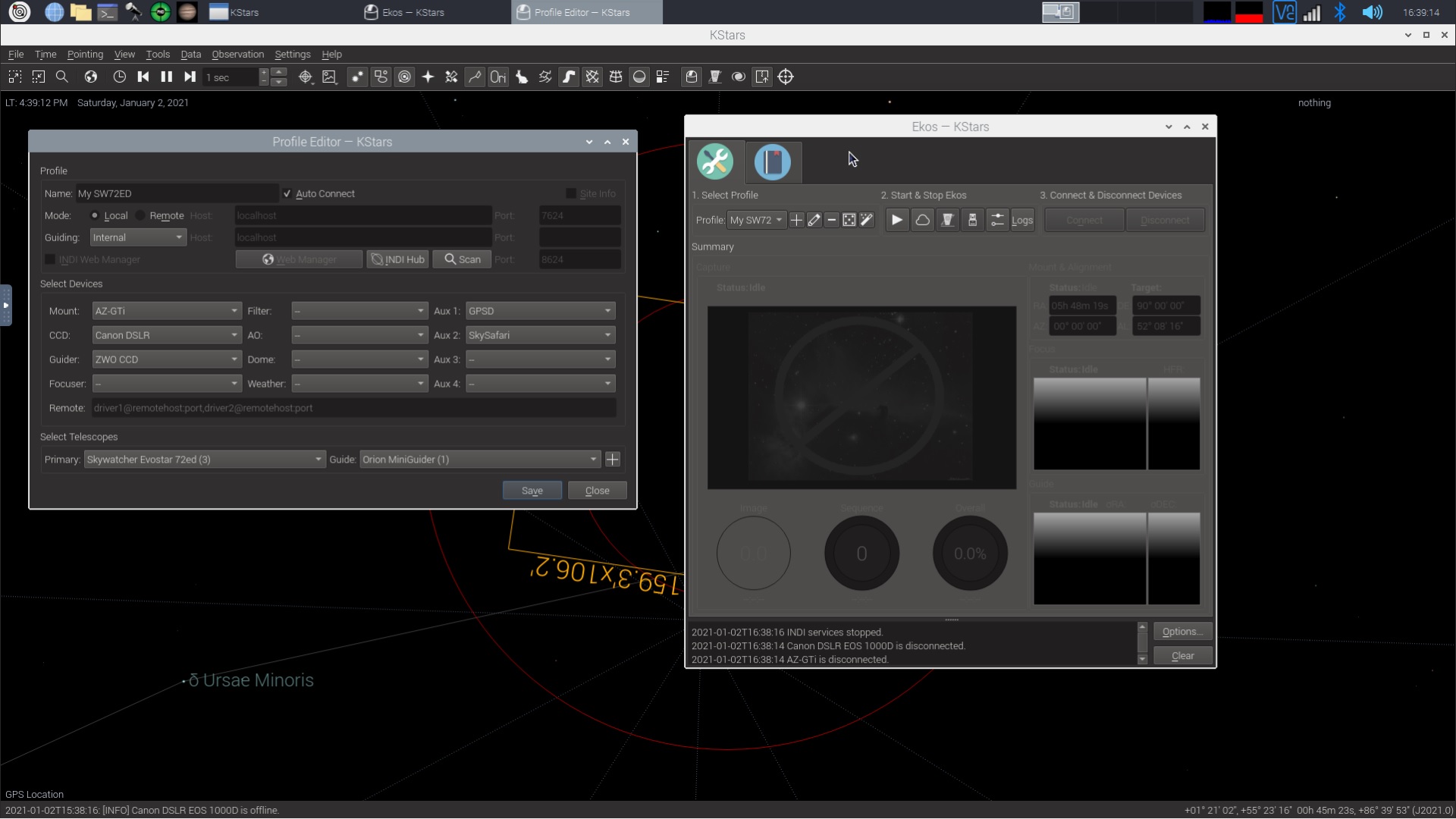
Task: Click the profile Name input field
Action: 176,193
